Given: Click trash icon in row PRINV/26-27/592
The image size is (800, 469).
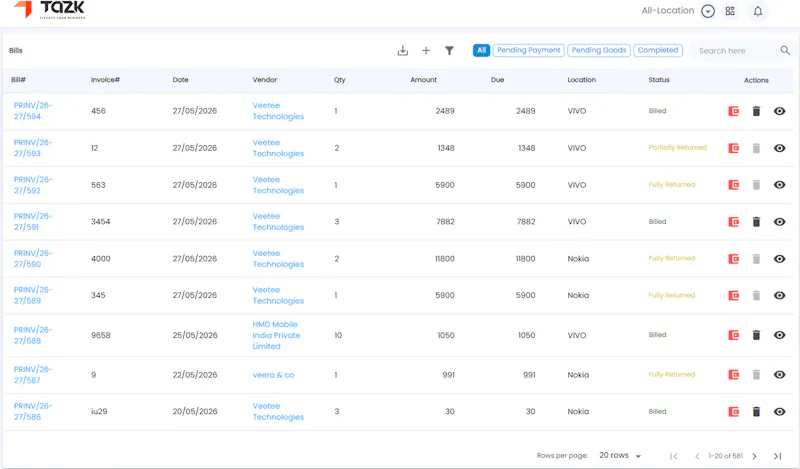Looking at the screenshot, I should (x=756, y=185).
